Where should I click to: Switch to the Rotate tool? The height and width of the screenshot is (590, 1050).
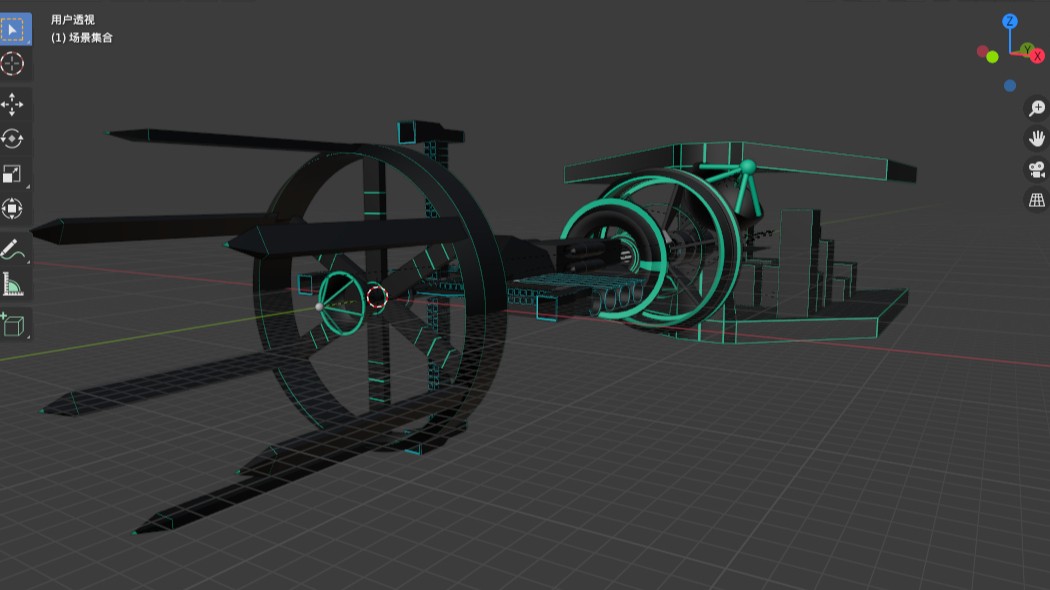click(x=13, y=139)
